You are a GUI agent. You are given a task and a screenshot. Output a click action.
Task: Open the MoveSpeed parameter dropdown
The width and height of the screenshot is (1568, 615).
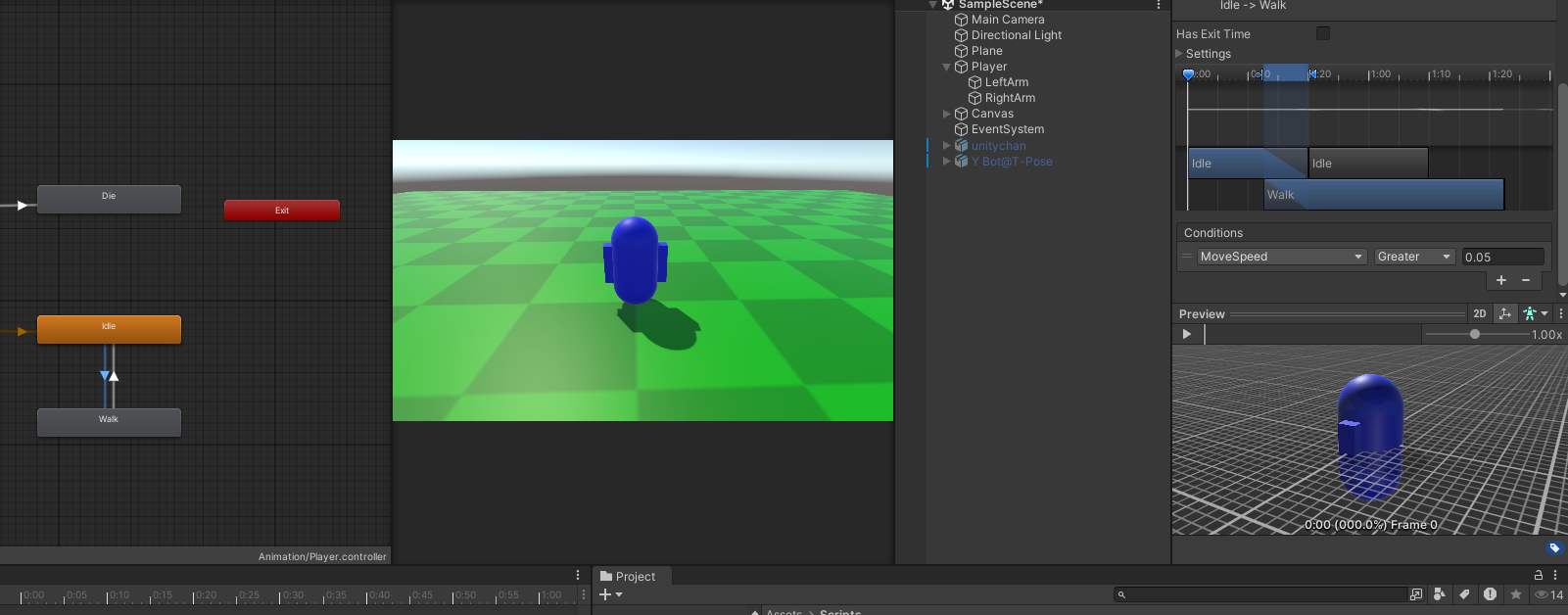[x=1282, y=257]
